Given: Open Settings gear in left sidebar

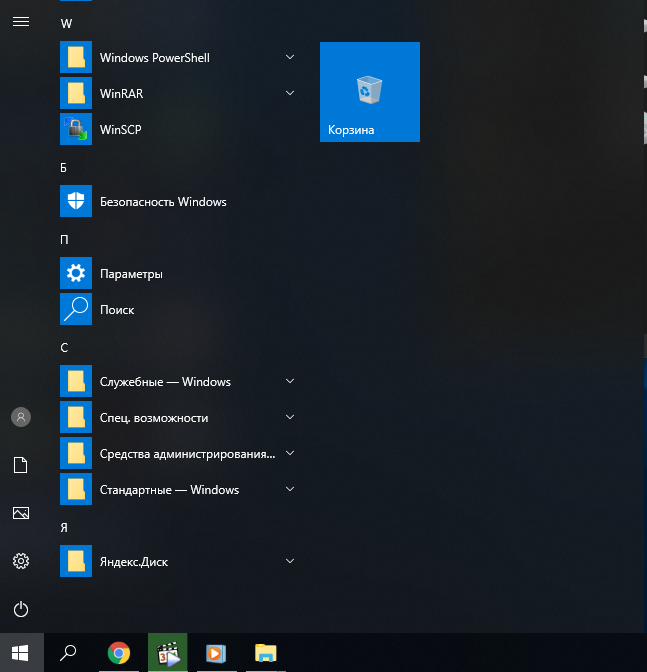Looking at the screenshot, I should [x=21, y=561].
